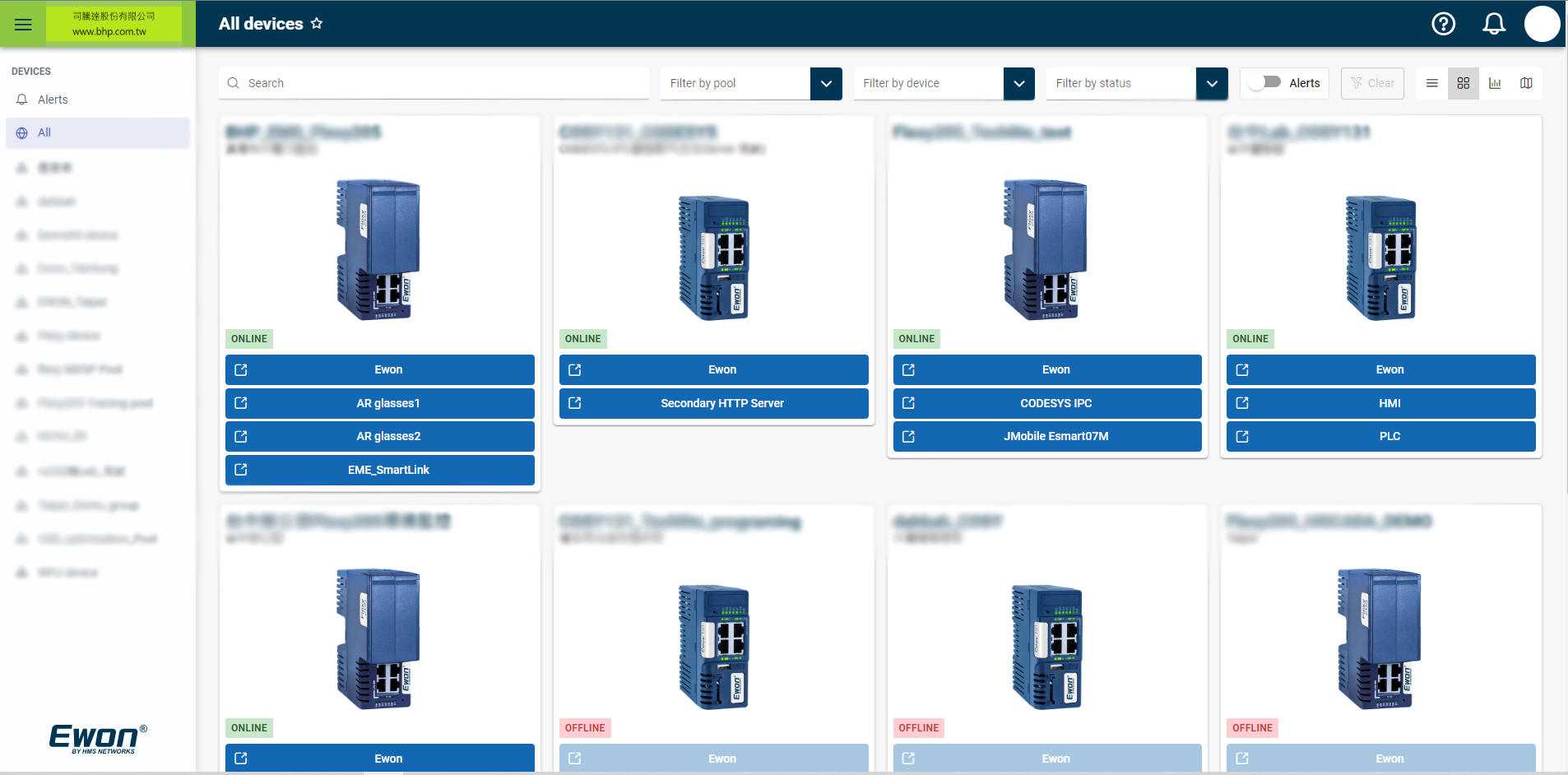Open Alerts in the sidebar
This screenshot has height=775, width=1568.
point(98,100)
